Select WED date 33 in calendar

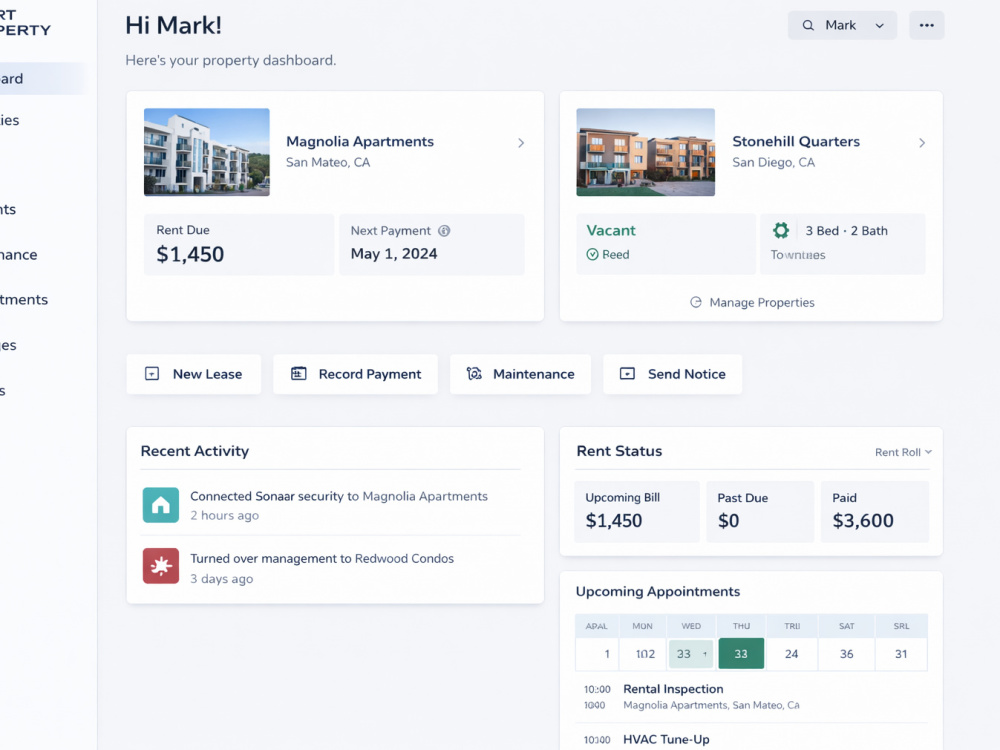point(691,654)
